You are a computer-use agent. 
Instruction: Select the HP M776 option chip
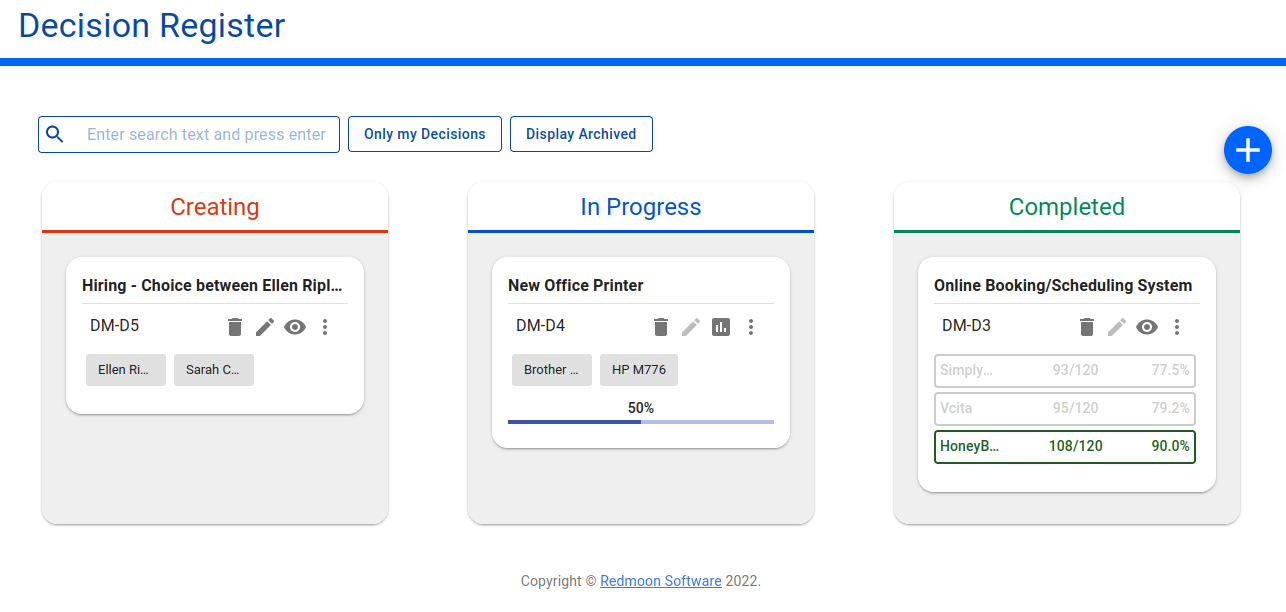(639, 370)
